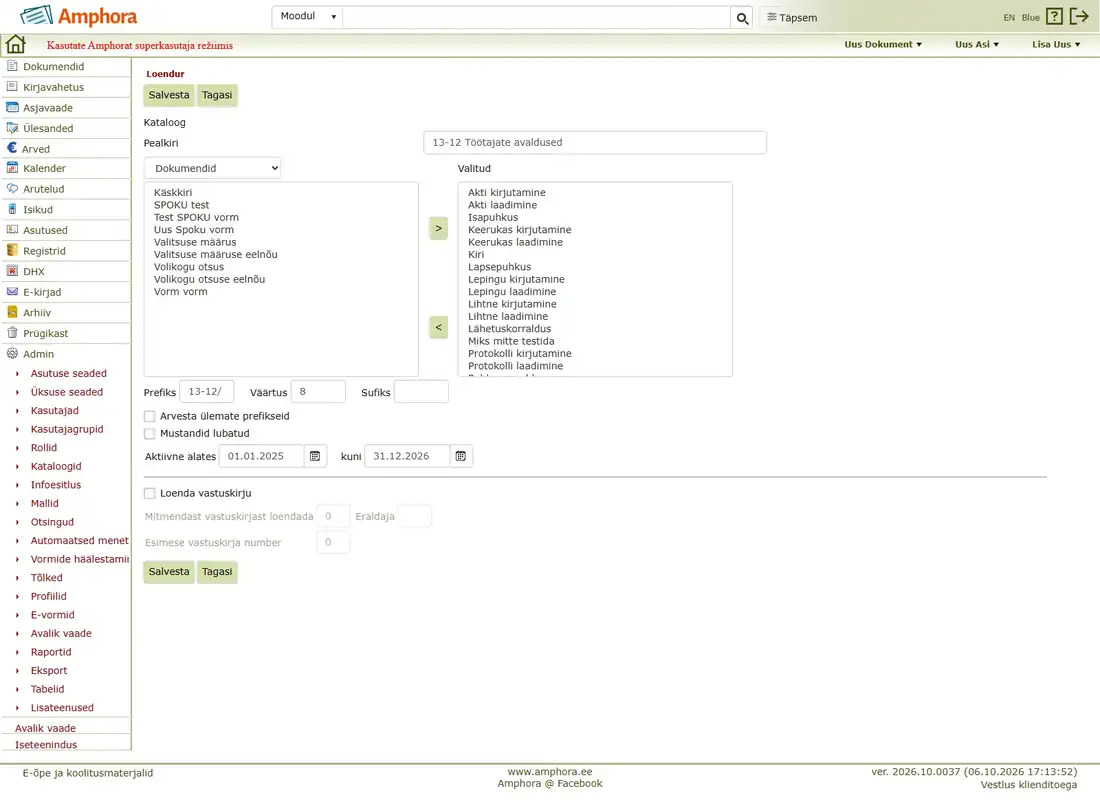
Task: Open Rollid in the Admin menu
Action: [43, 448]
